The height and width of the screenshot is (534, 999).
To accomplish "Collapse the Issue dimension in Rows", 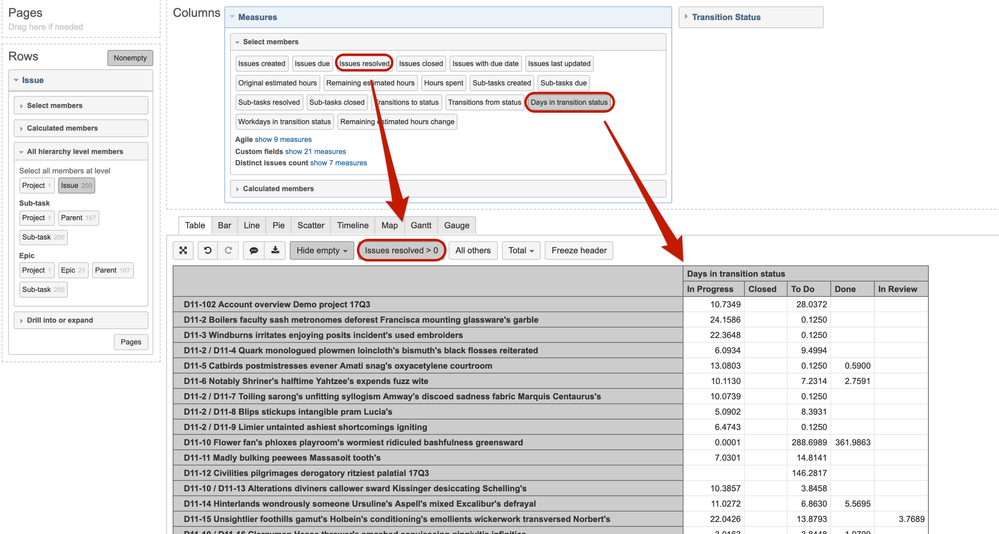I will 17,80.
